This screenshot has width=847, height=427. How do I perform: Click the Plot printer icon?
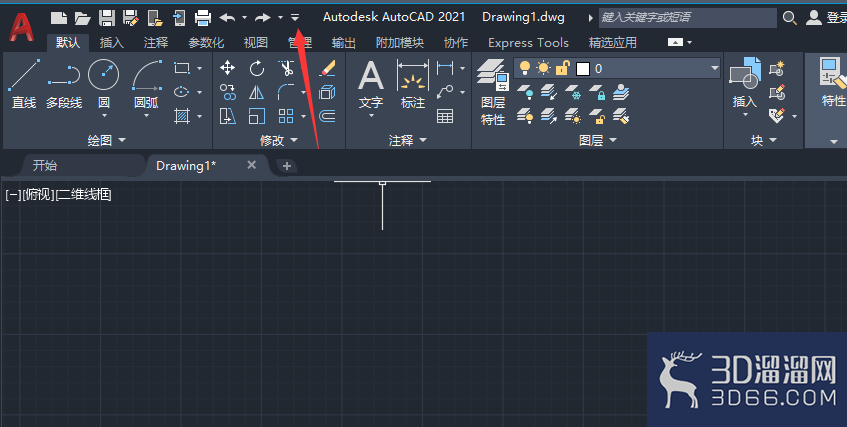203,18
